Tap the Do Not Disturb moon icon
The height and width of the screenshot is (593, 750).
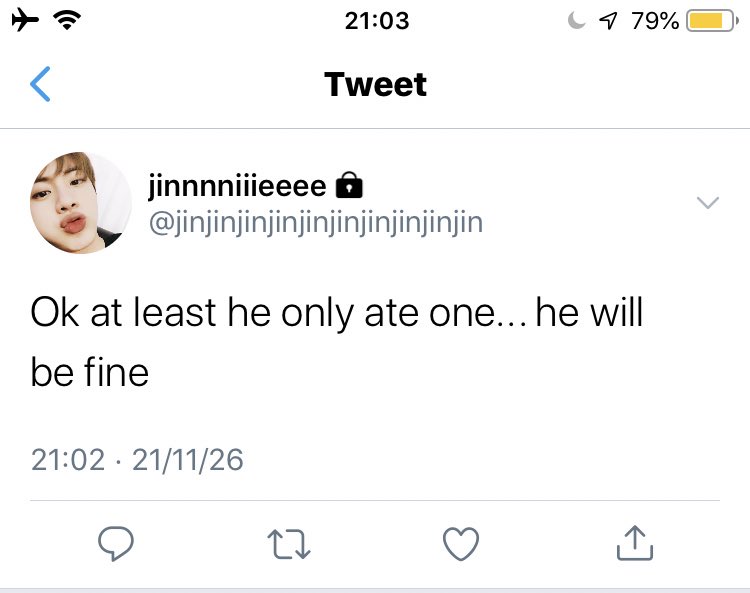pos(577,20)
